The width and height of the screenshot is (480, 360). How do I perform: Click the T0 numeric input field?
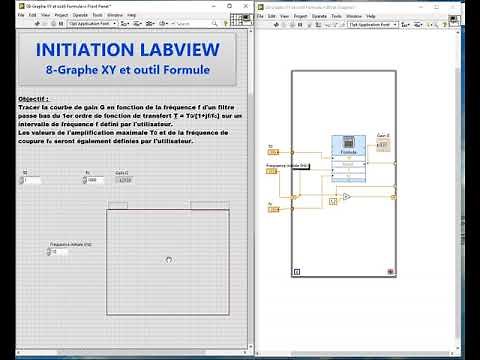32,180
